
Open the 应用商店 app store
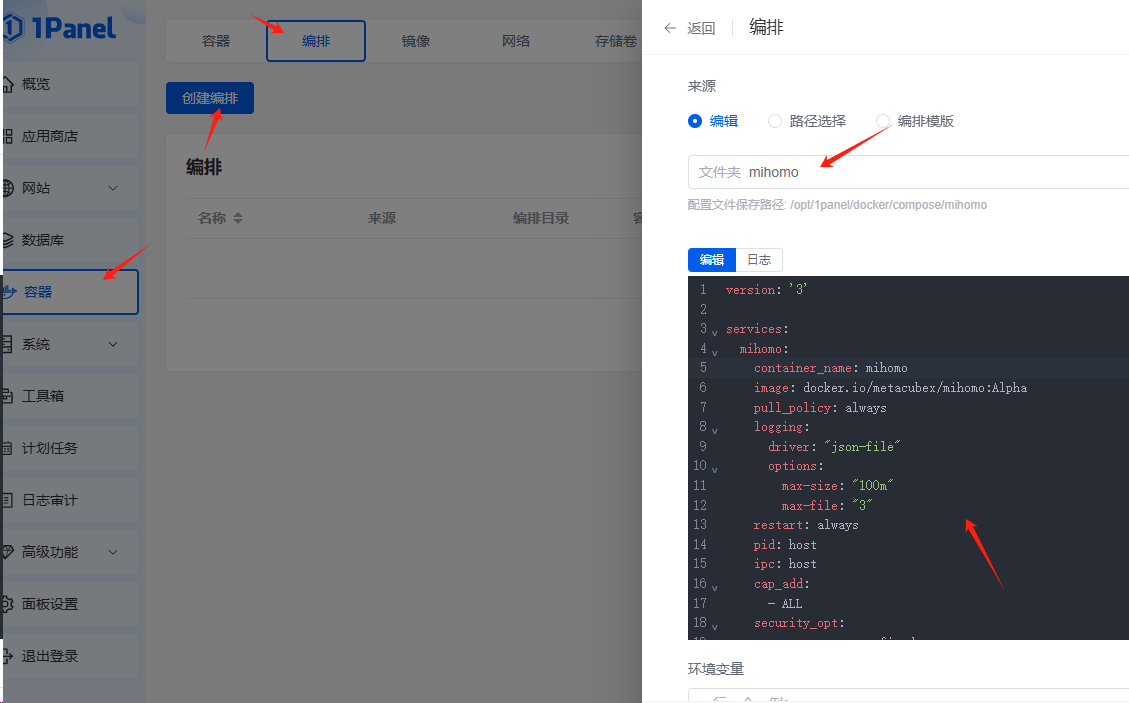(49, 136)
